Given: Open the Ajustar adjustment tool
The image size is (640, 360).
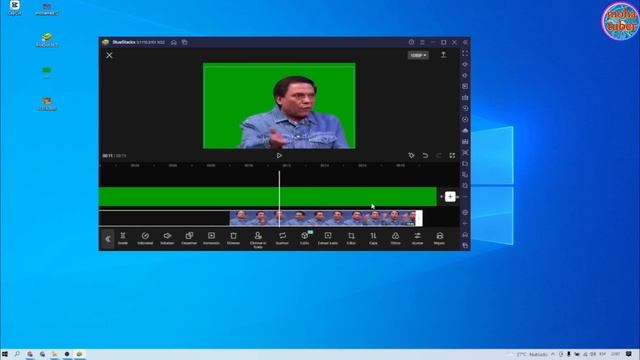Looking at the screenshot, I should click(418, 238).
